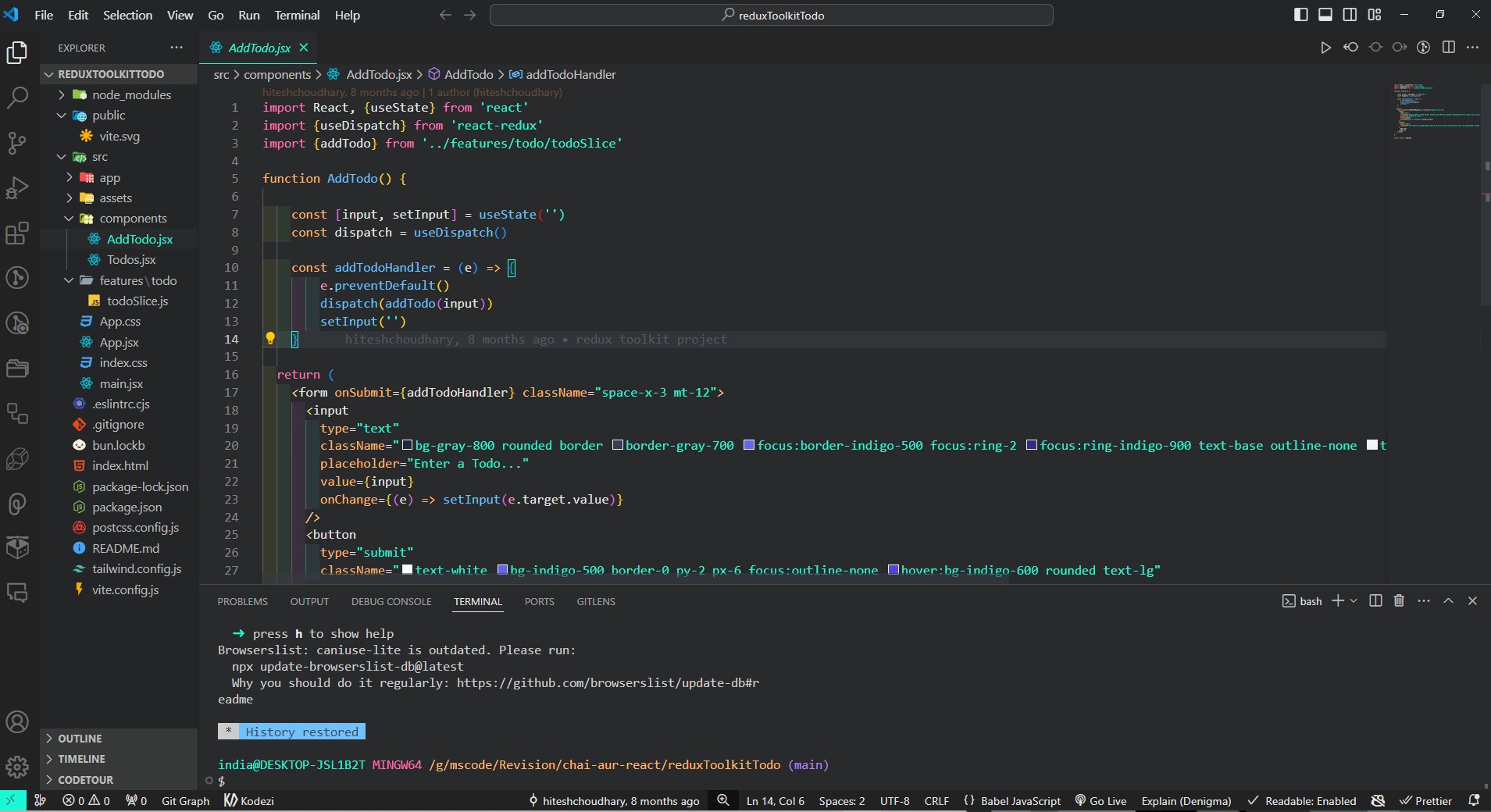Expand the OUTLINE section

click(80, 739)
